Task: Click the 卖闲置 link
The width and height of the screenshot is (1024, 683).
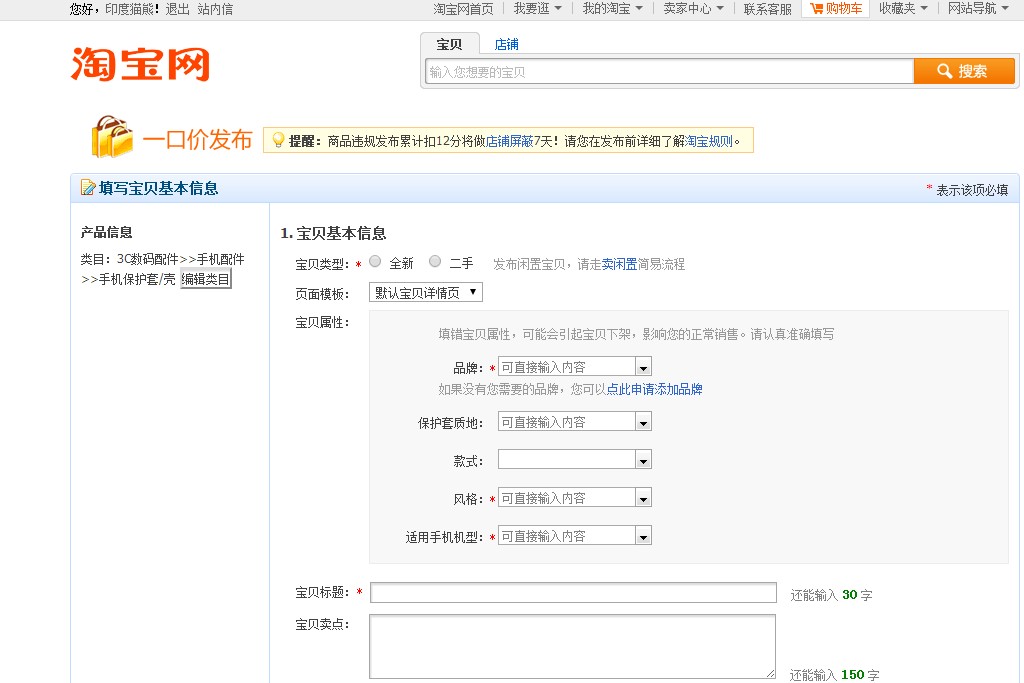Action: tap(619, 264)
